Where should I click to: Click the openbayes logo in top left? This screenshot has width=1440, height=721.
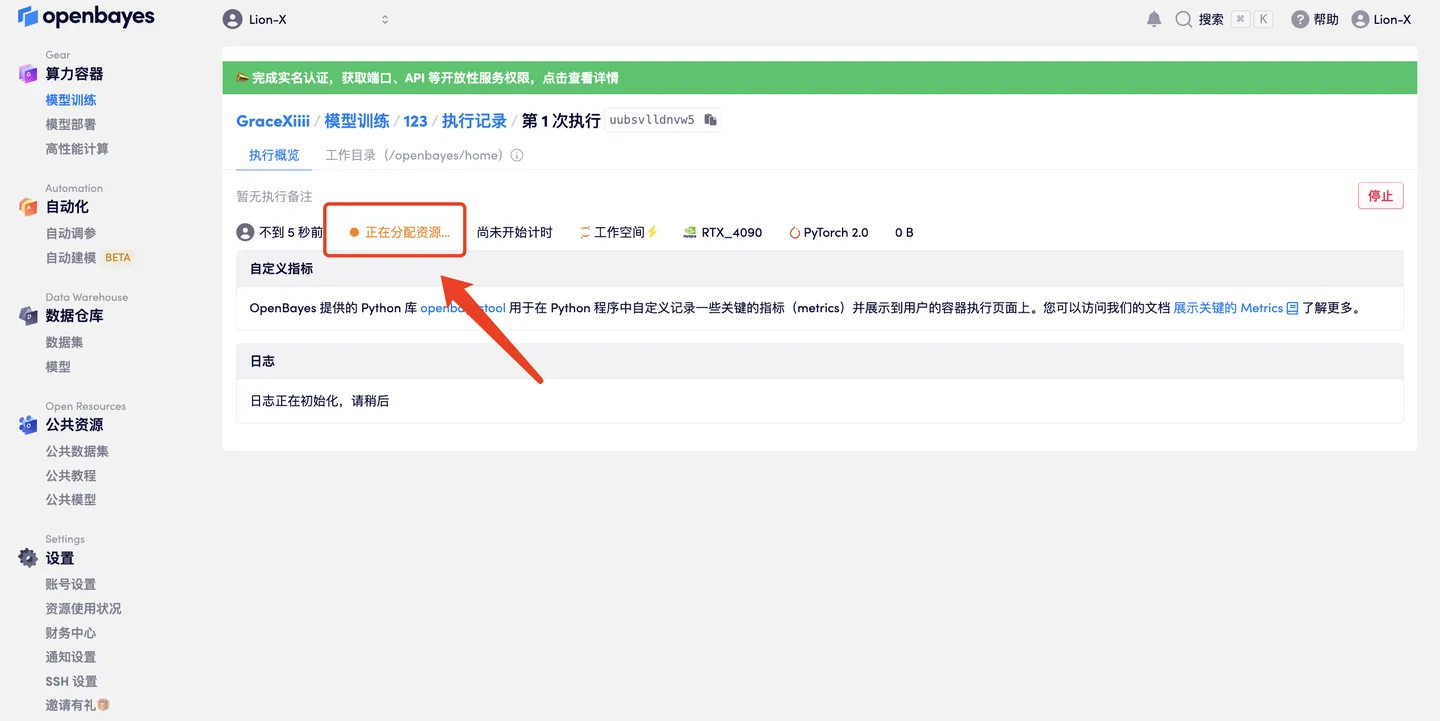click(86, 17)
